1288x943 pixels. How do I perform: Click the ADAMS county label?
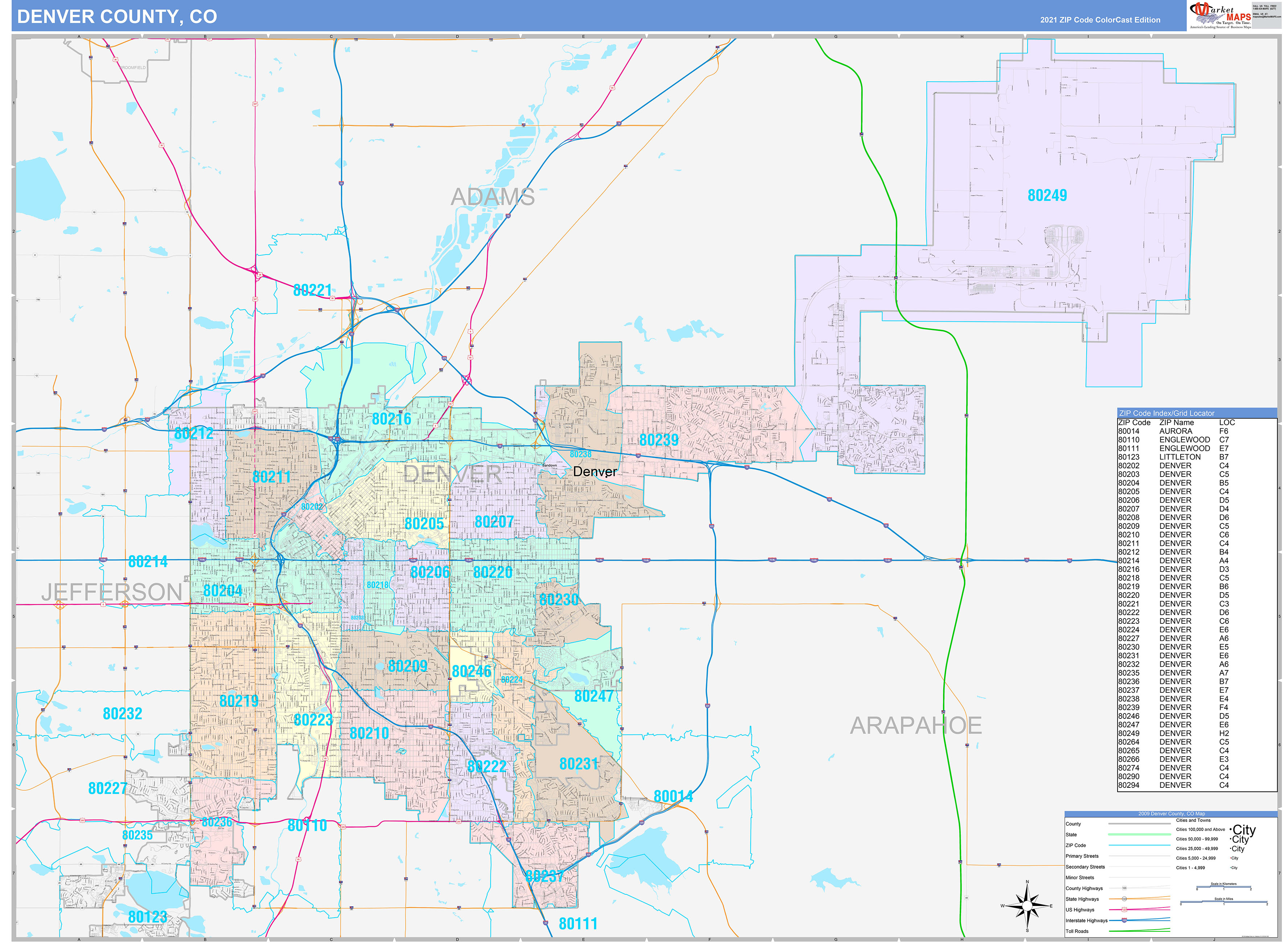(x=492, y=197)
